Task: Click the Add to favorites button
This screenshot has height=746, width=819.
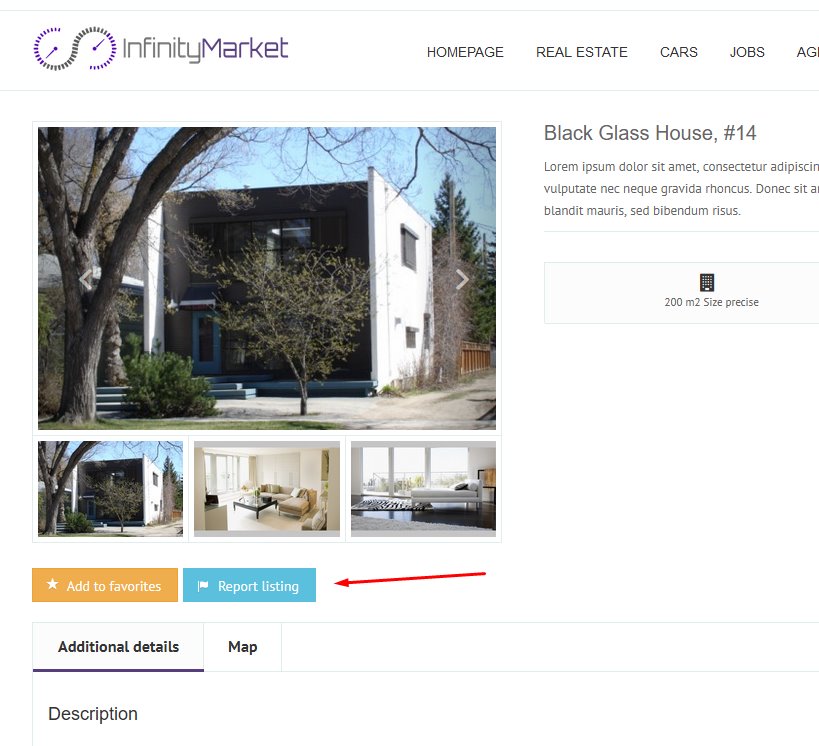Action: [105, 585]
